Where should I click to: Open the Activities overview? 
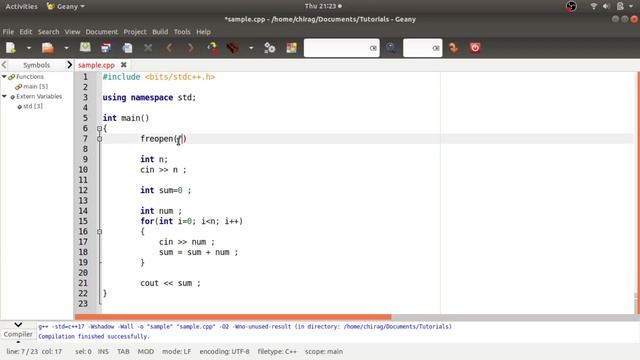(x=21, y=7)
